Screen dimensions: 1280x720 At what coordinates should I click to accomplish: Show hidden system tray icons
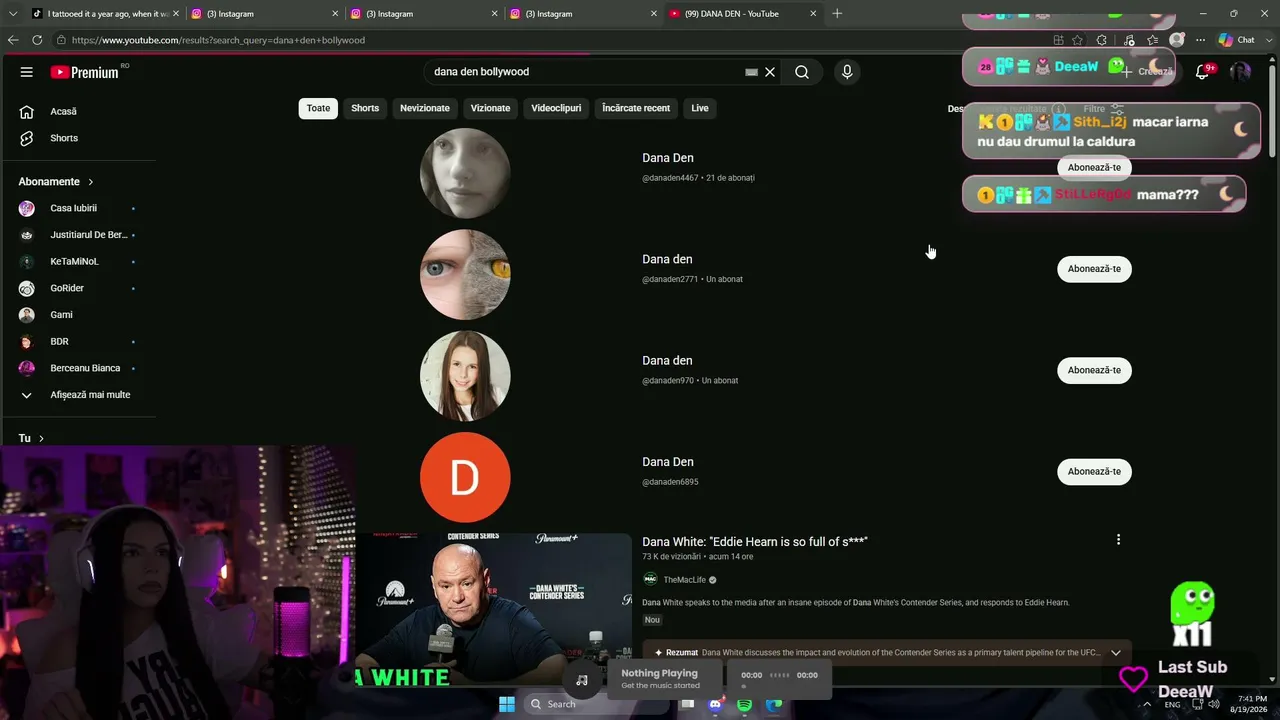(x=1147, y=704)
